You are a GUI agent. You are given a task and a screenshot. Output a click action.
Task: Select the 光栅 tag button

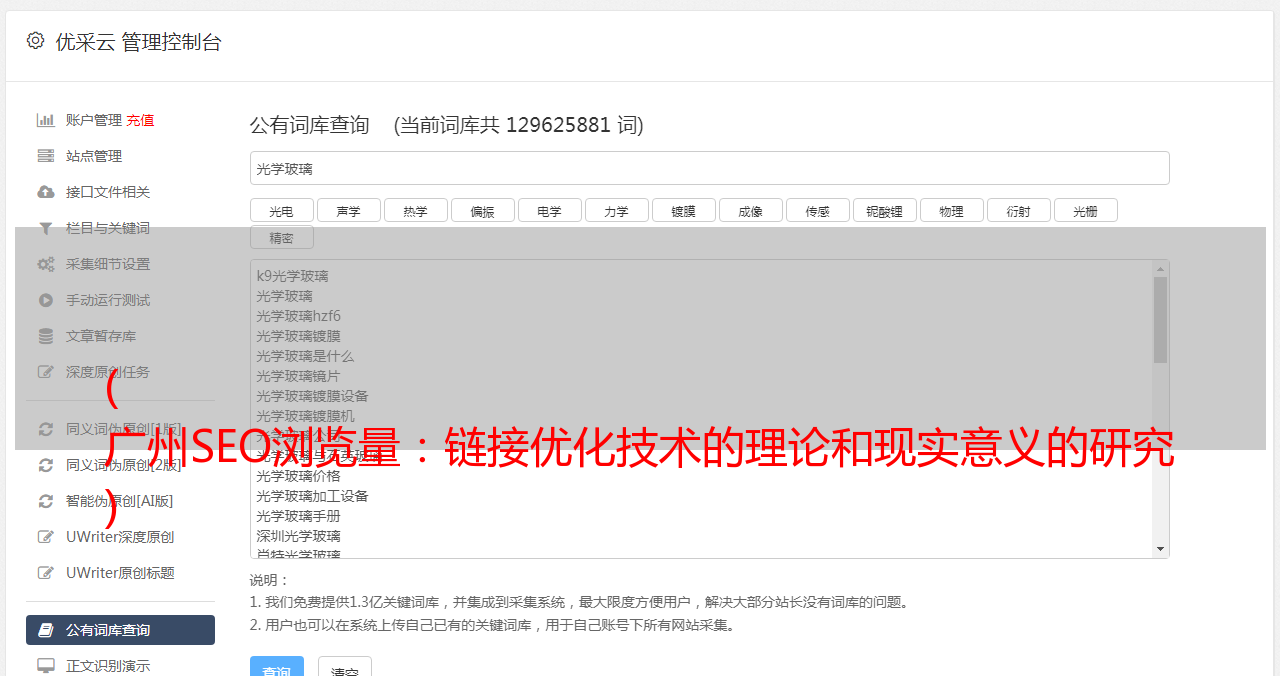pyautogui.click(x=1085, y=210)
